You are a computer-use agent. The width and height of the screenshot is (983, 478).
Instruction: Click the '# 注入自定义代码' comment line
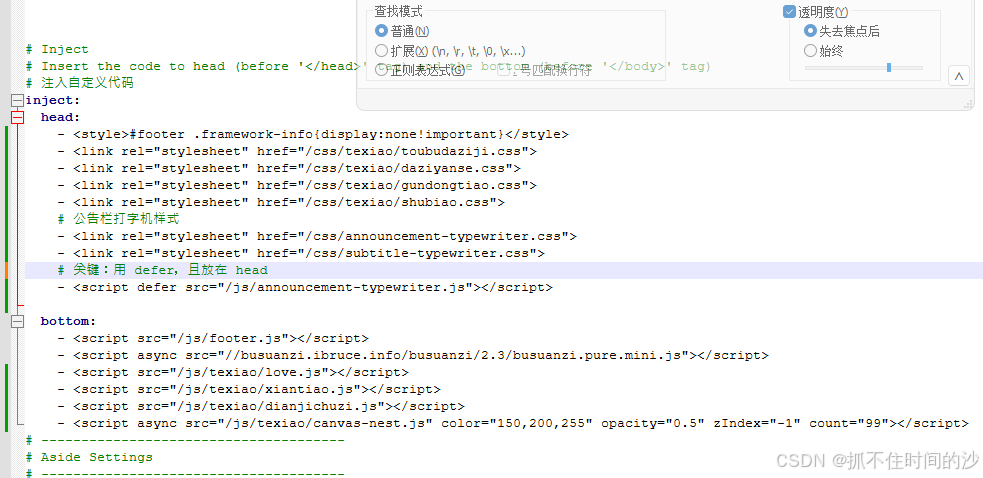[80, 83]
